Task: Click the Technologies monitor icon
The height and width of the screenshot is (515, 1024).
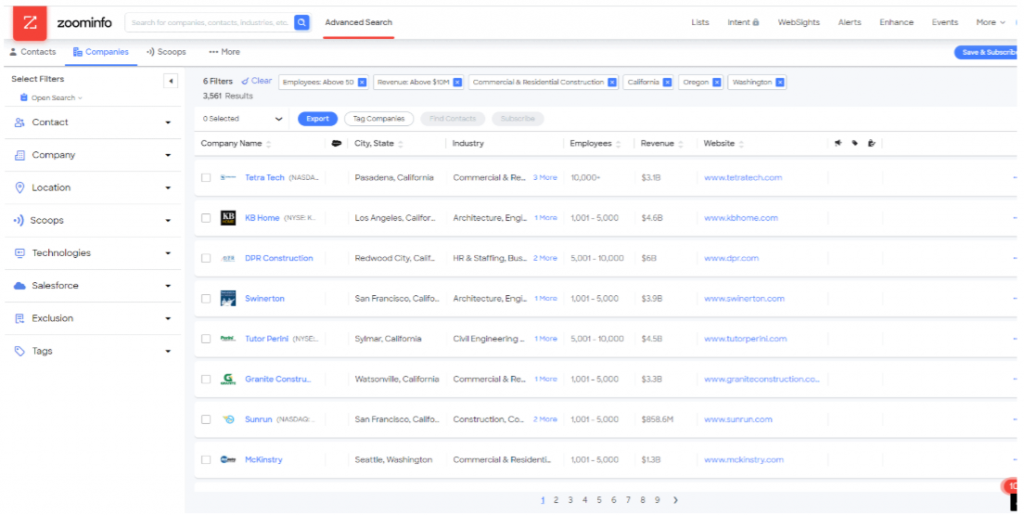Action: point(20,253)
